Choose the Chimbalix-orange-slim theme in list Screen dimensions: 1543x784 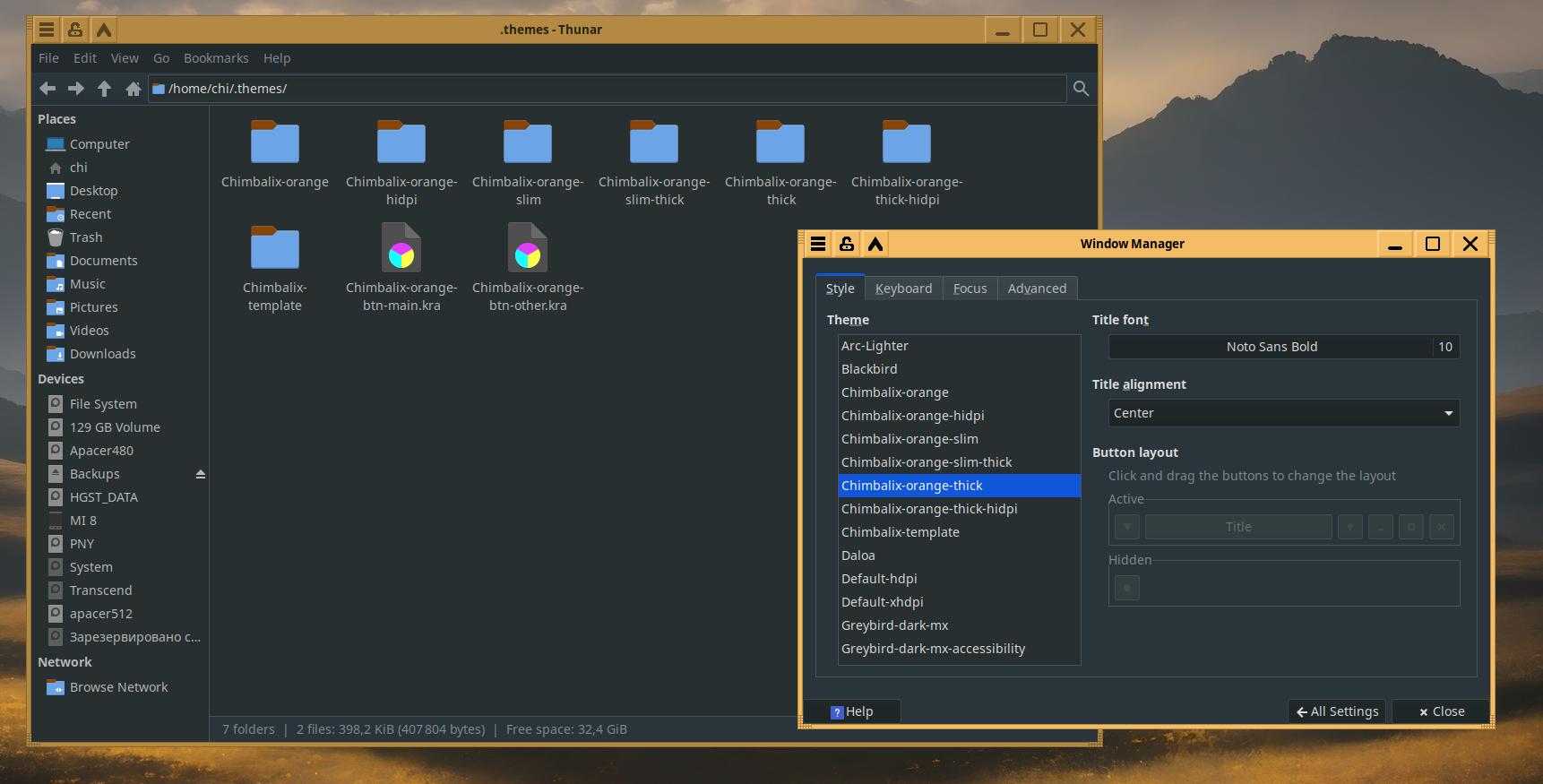point(959,439)
